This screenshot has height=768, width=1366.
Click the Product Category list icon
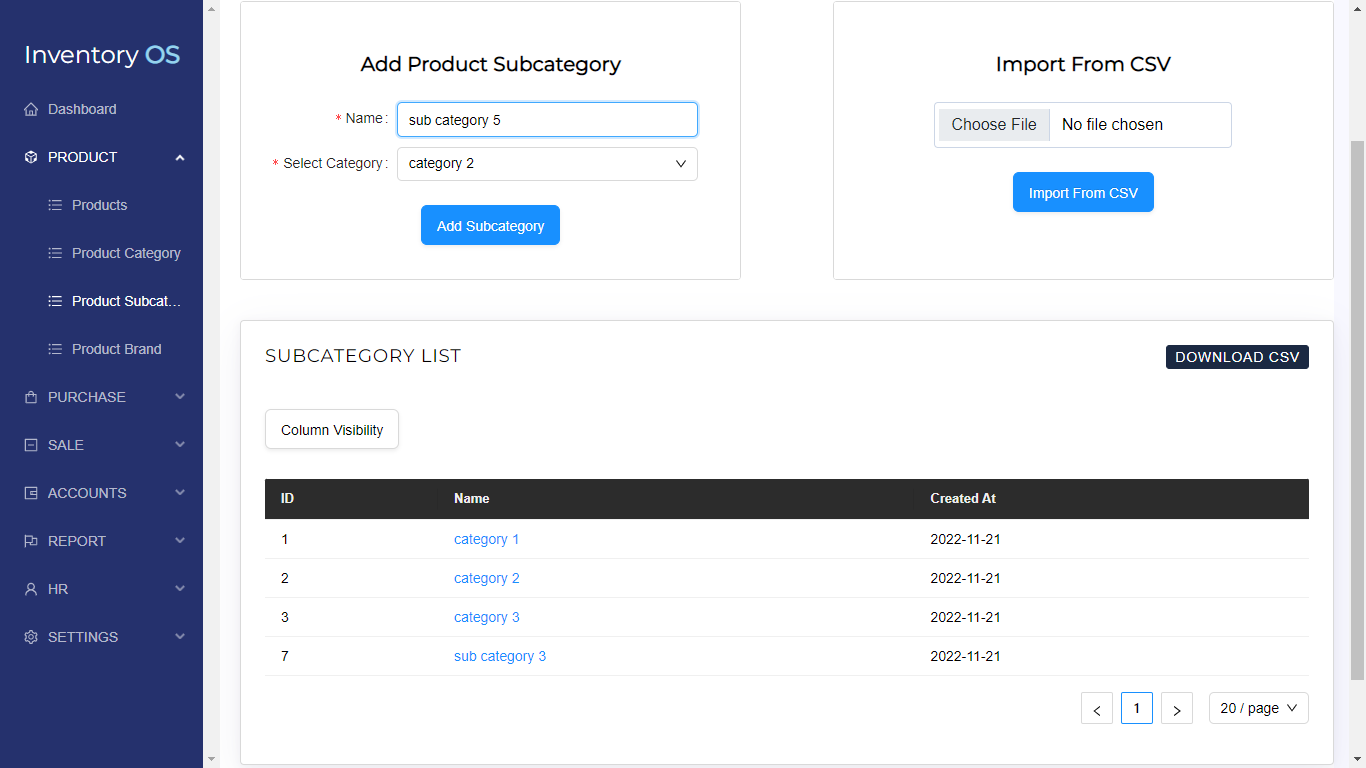pyautogui.click(x=55, y=253)
